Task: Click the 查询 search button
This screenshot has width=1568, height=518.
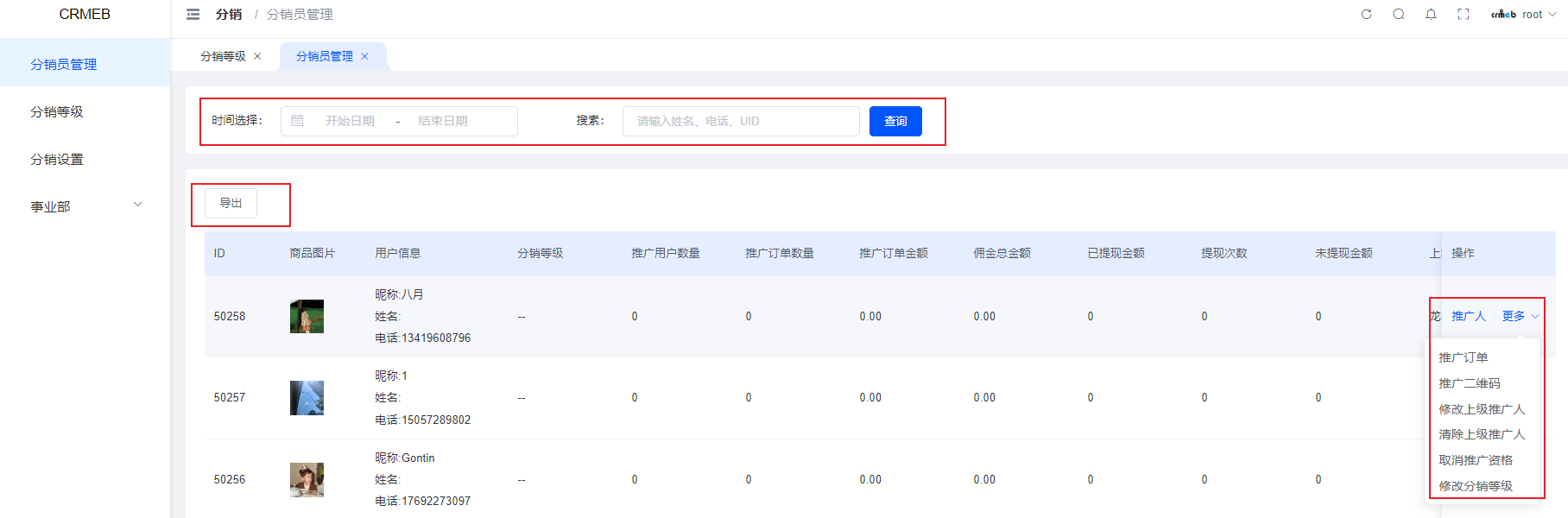Action: pos(895,121)
